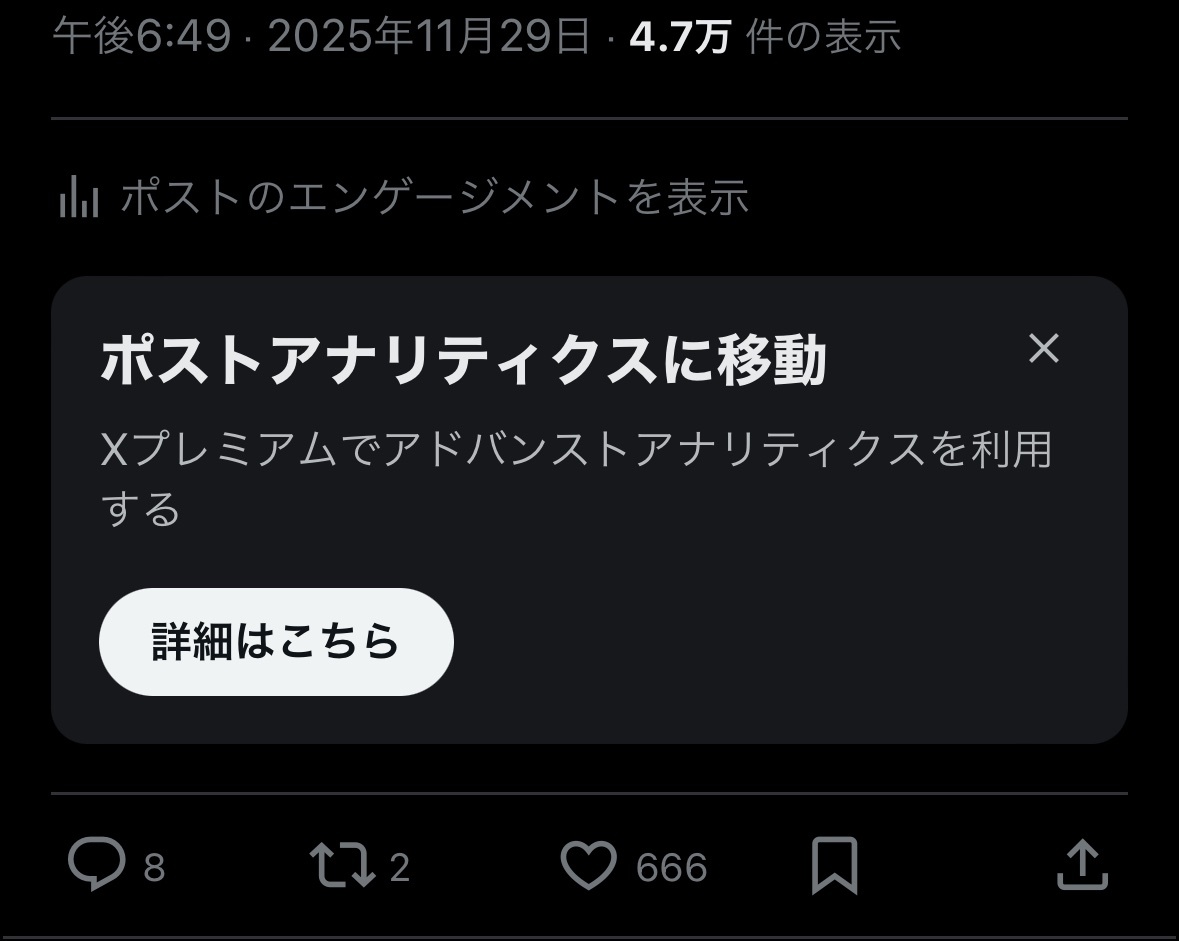Screen dimensions: 1179x941
Task: Open the ポストアナリティクスに移動 heading
Action: [463, 360]
